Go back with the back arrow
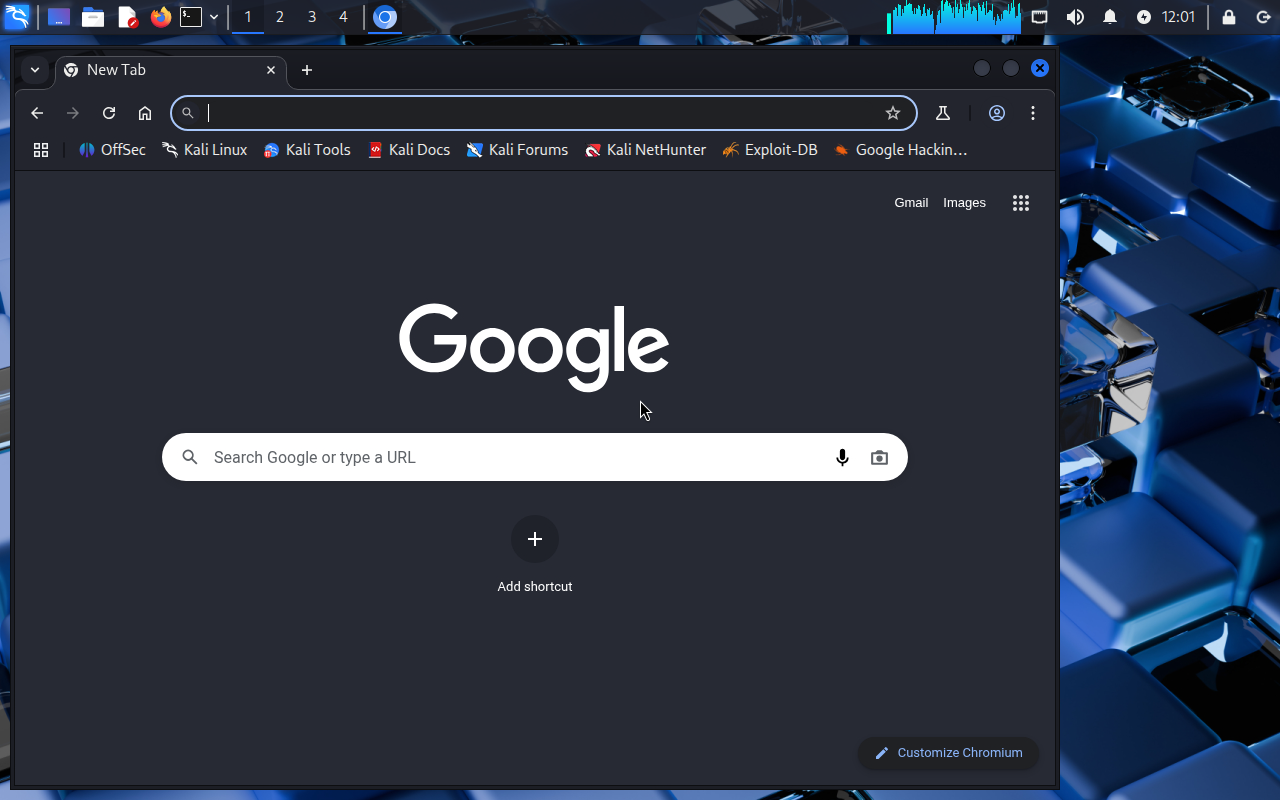1280x800 pixels. (37, 113)
